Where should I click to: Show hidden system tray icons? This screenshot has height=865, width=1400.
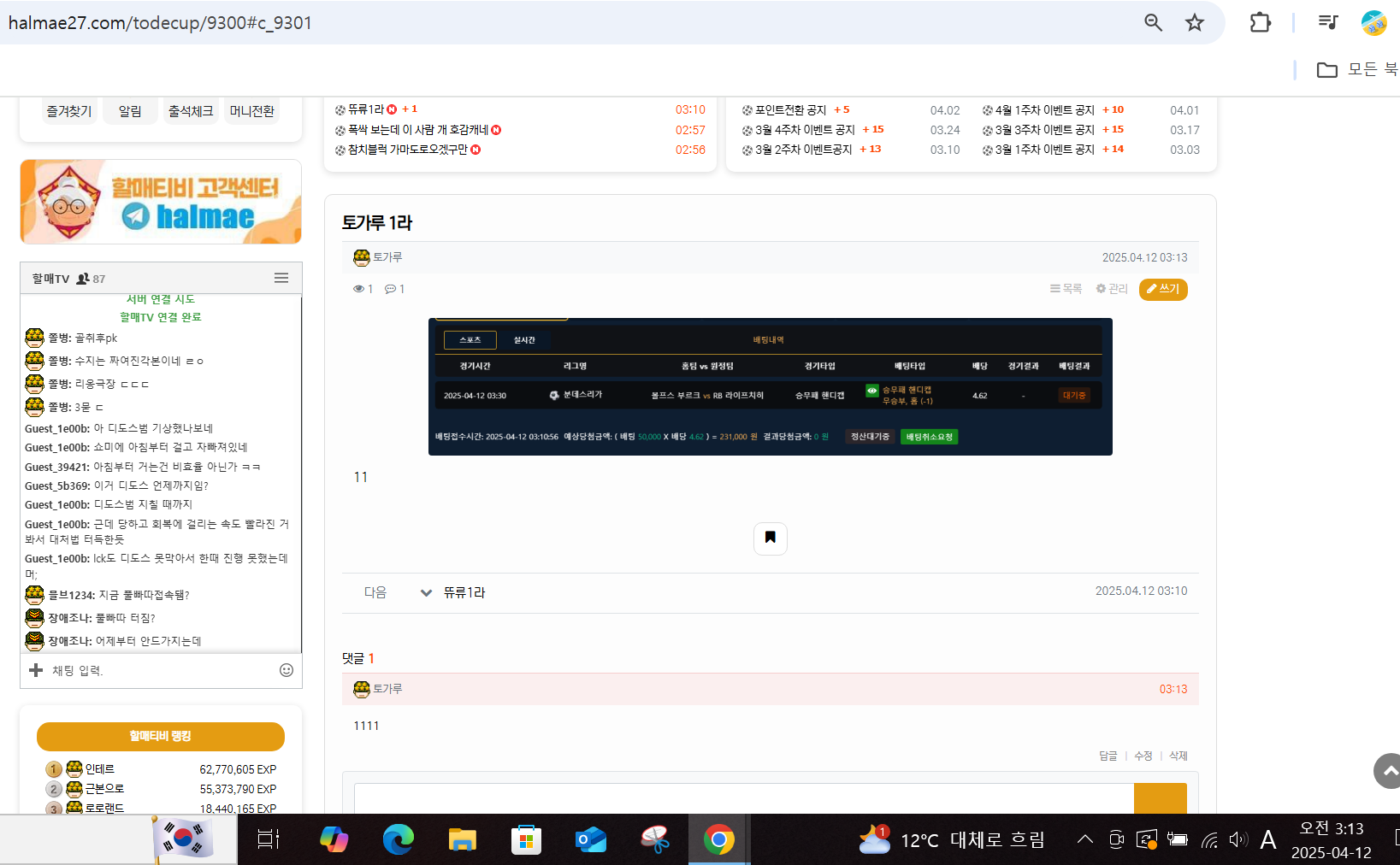1084,839
